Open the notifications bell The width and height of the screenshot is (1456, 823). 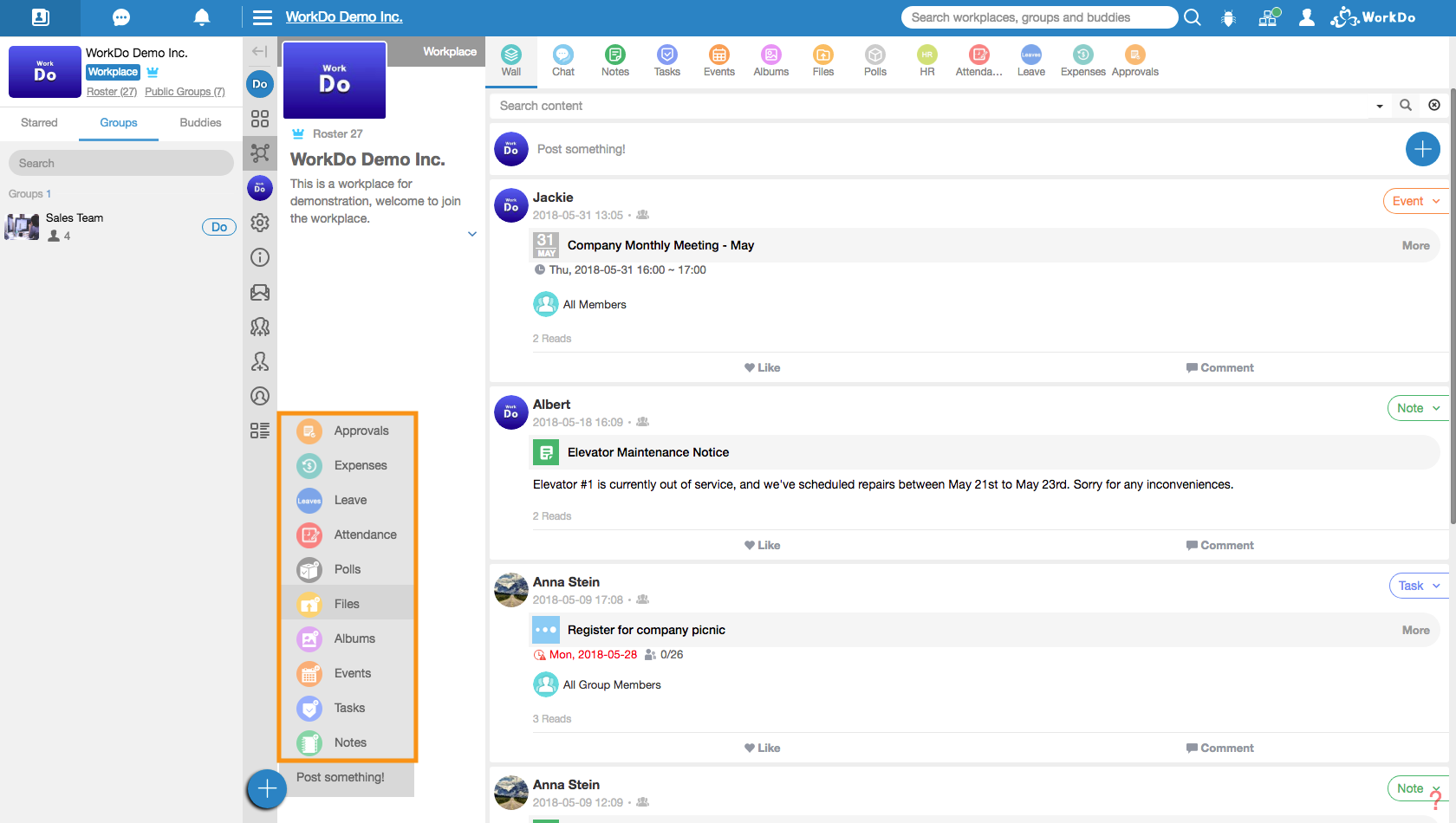point(202,17)
